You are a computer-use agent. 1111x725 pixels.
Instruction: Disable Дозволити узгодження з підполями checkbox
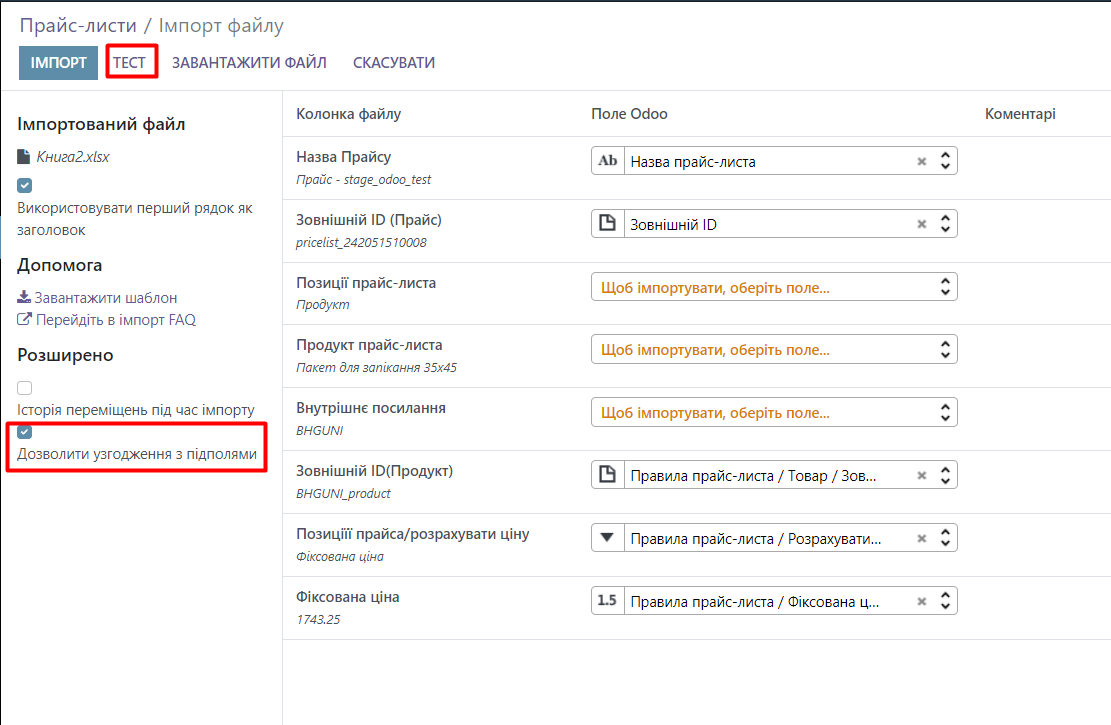coord(25,432)
